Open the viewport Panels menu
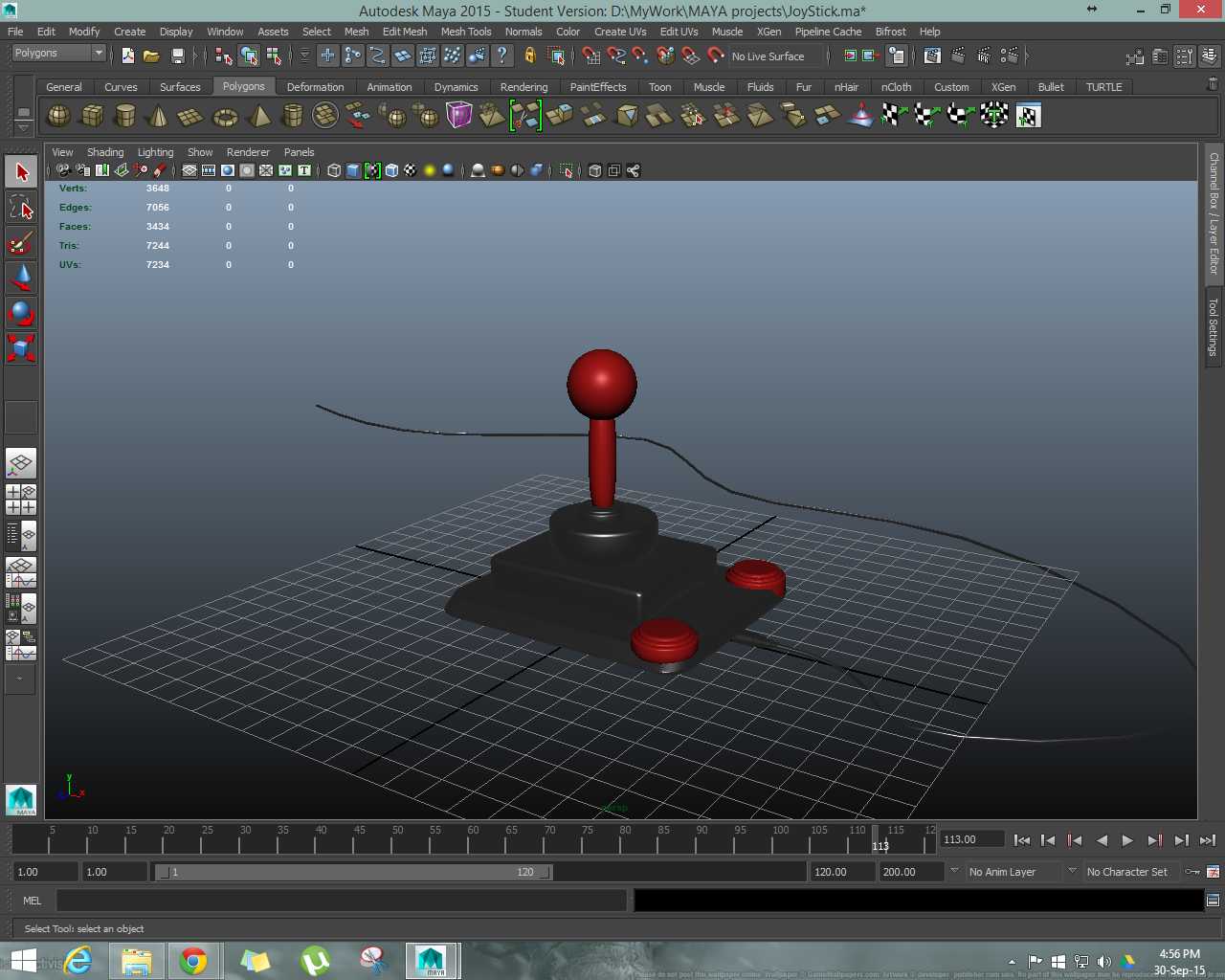The height and width of the screenshot is (980, 1225). tap(299, 152)
